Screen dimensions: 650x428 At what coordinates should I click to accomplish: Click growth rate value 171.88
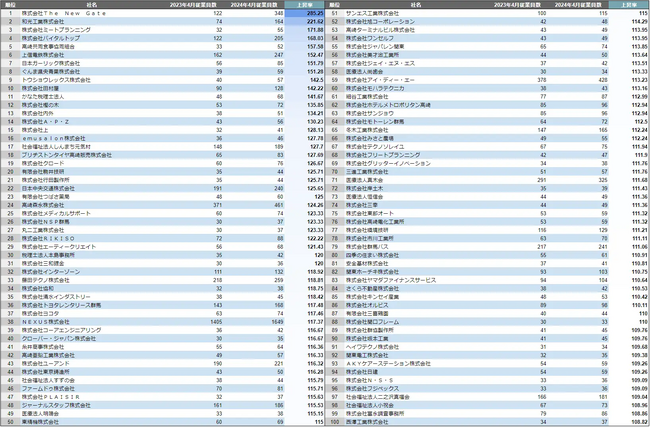point(315,30)
